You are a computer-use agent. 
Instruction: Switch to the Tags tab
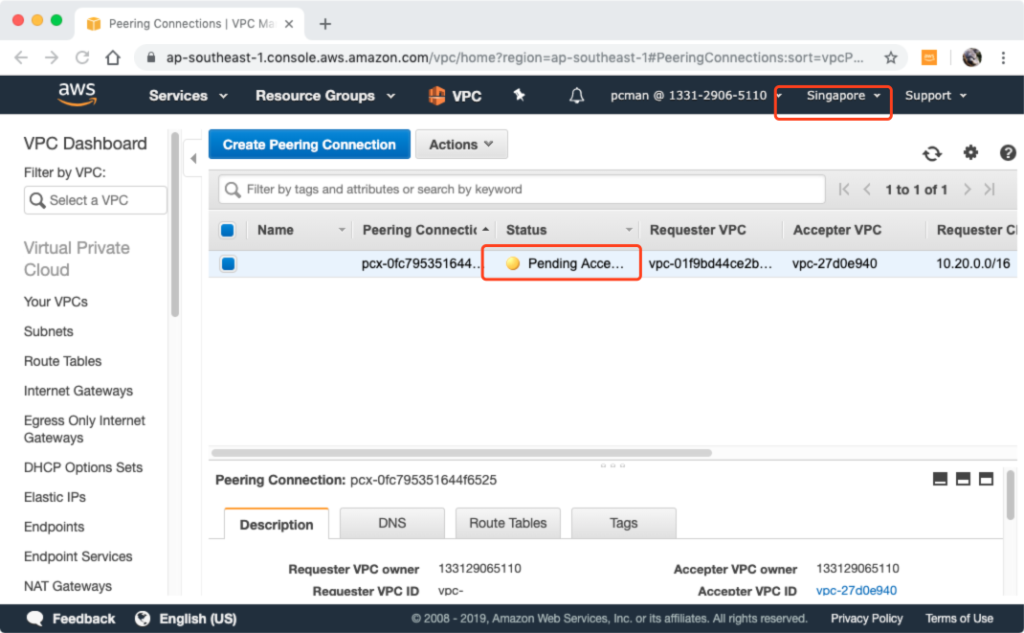(623, 523)
